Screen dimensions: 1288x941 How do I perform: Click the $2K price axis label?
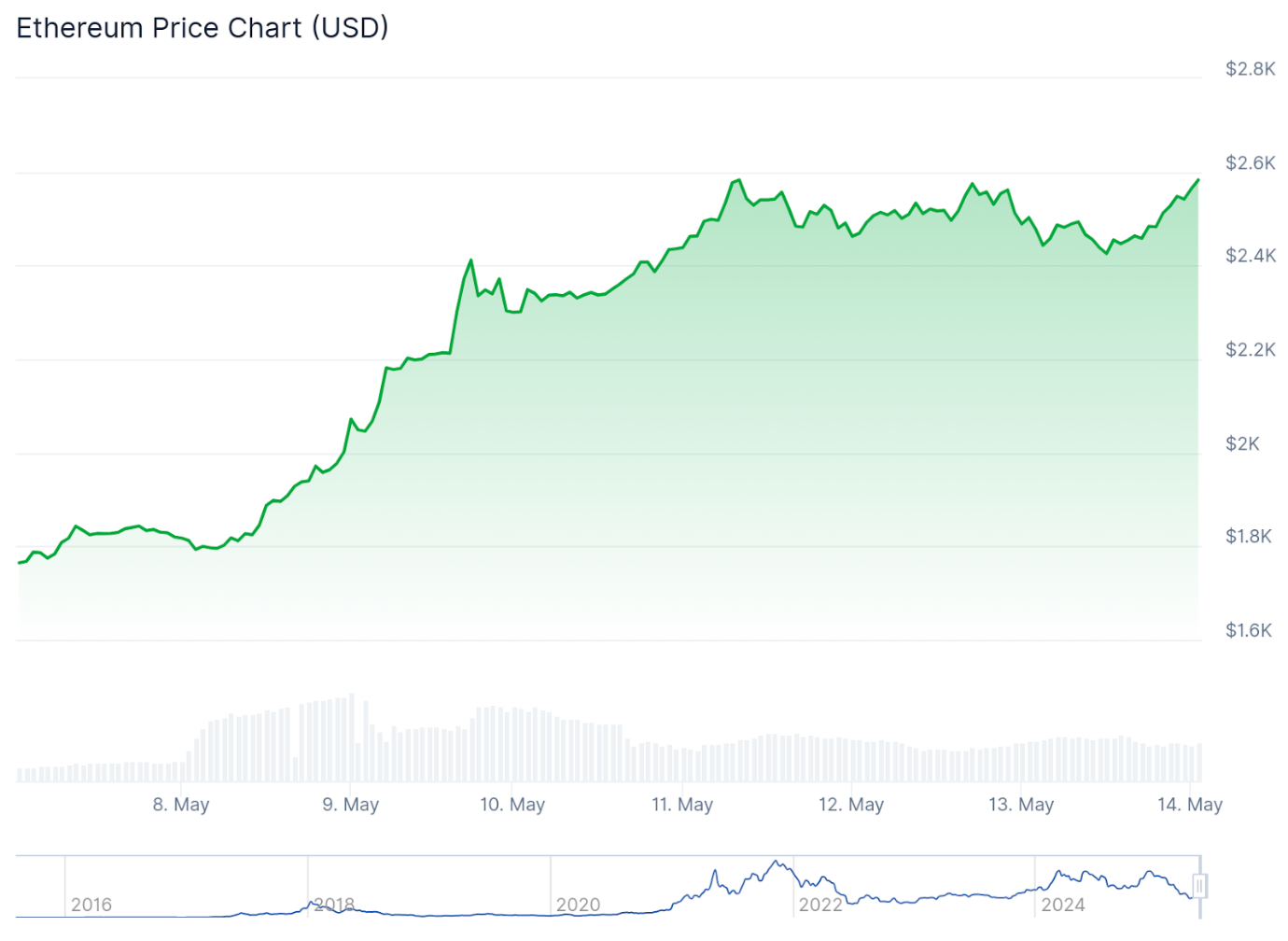tap(1242, 444)
